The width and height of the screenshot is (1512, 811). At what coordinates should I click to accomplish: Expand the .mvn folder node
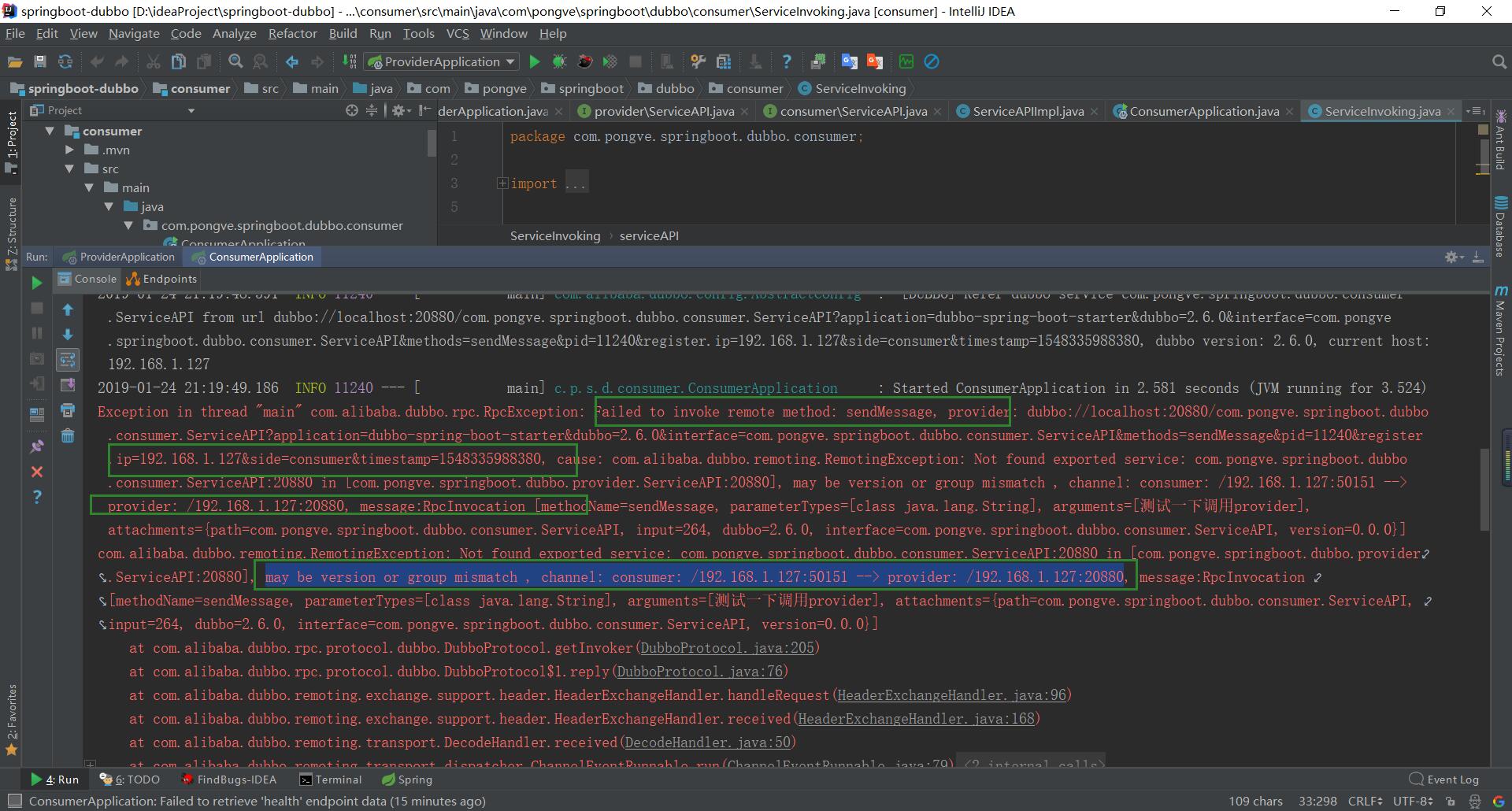tap(69, 150)
